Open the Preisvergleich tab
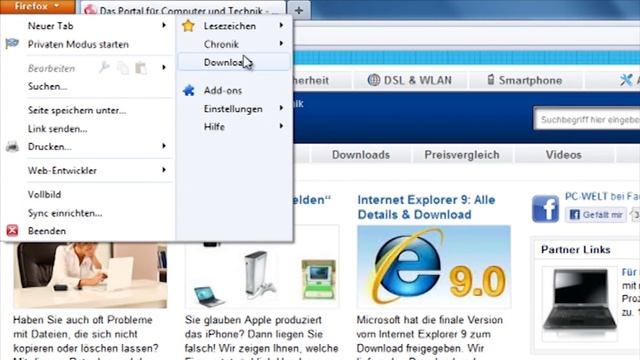Viewport: 640px width, 360px height. pyautogui.click(x=462, y=155)
